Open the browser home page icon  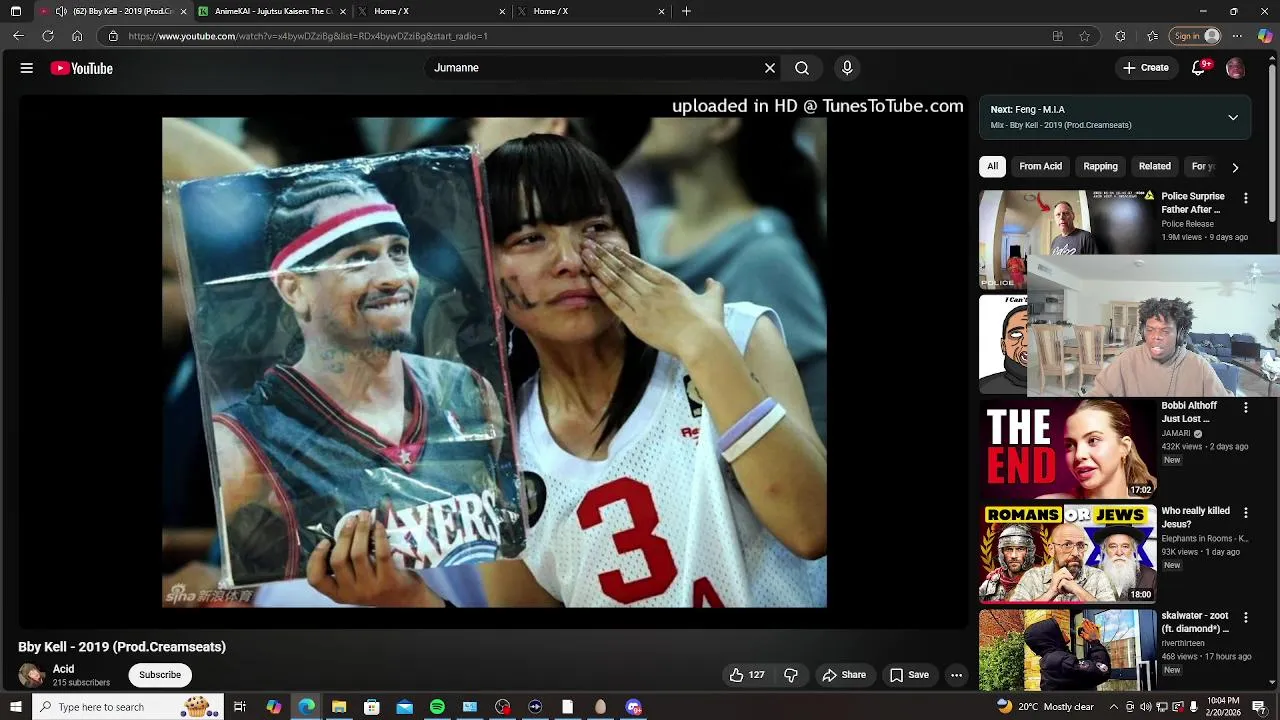click(77, 36)
